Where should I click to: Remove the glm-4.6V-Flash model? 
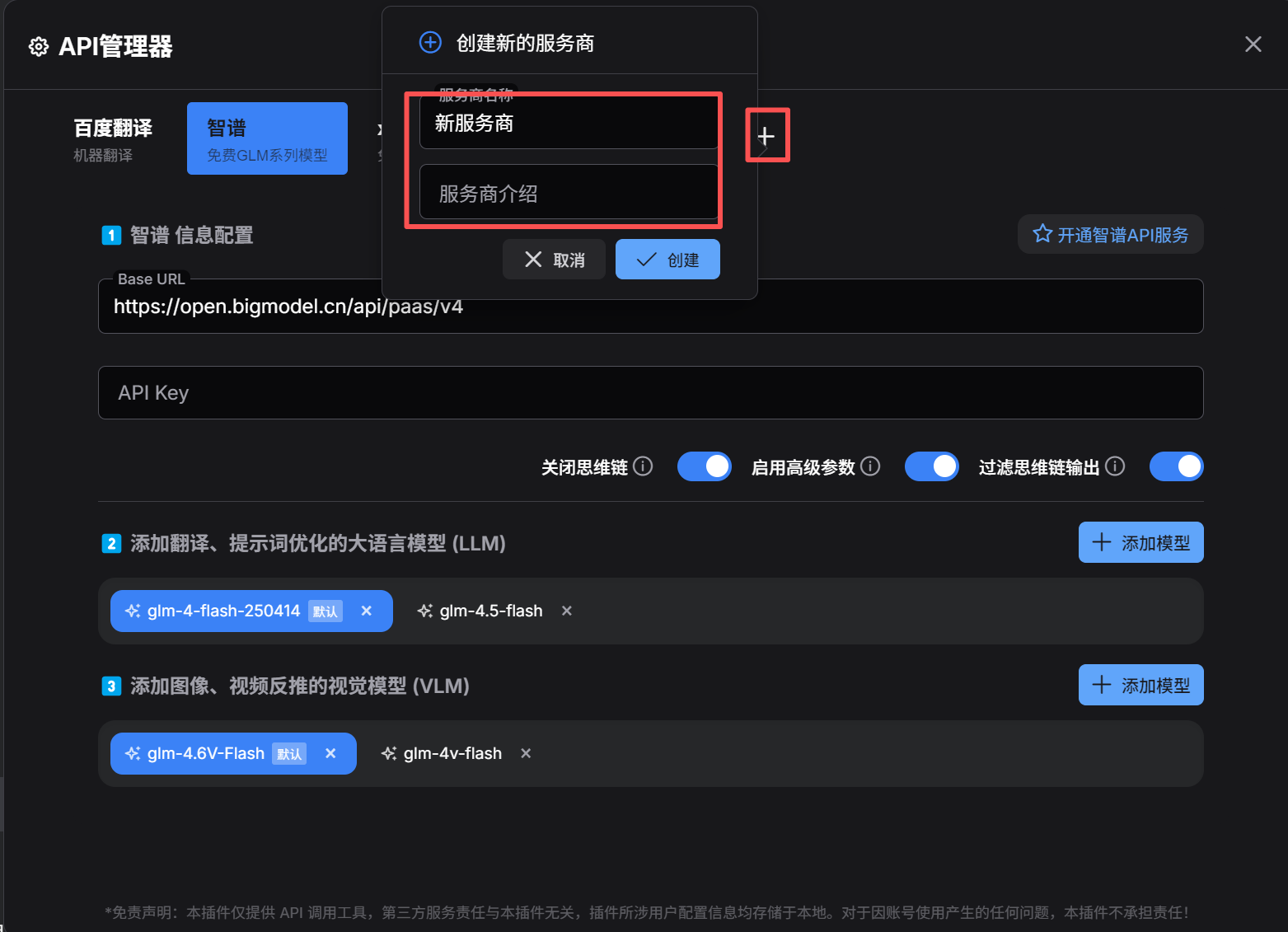pyautogui.click(x=330, y=753)
